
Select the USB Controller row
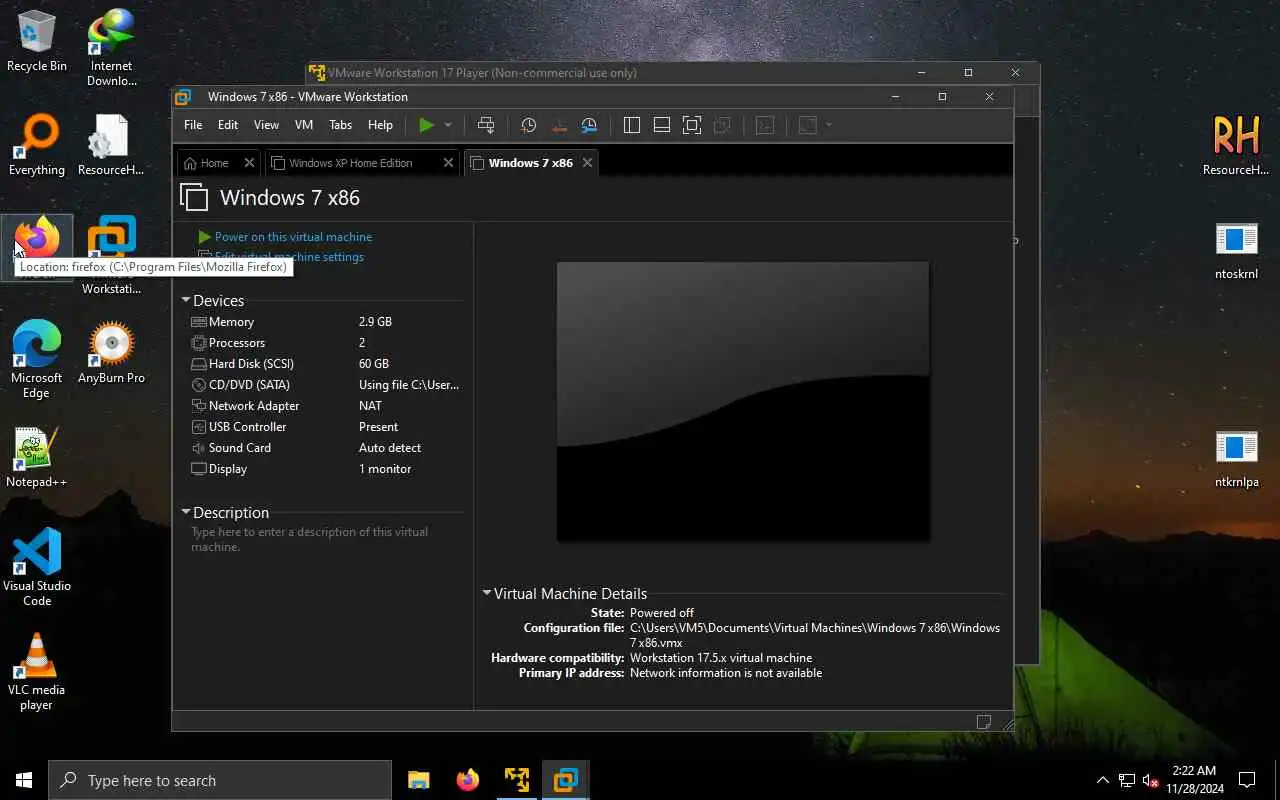pyautogui.click(x=325, y=427)
